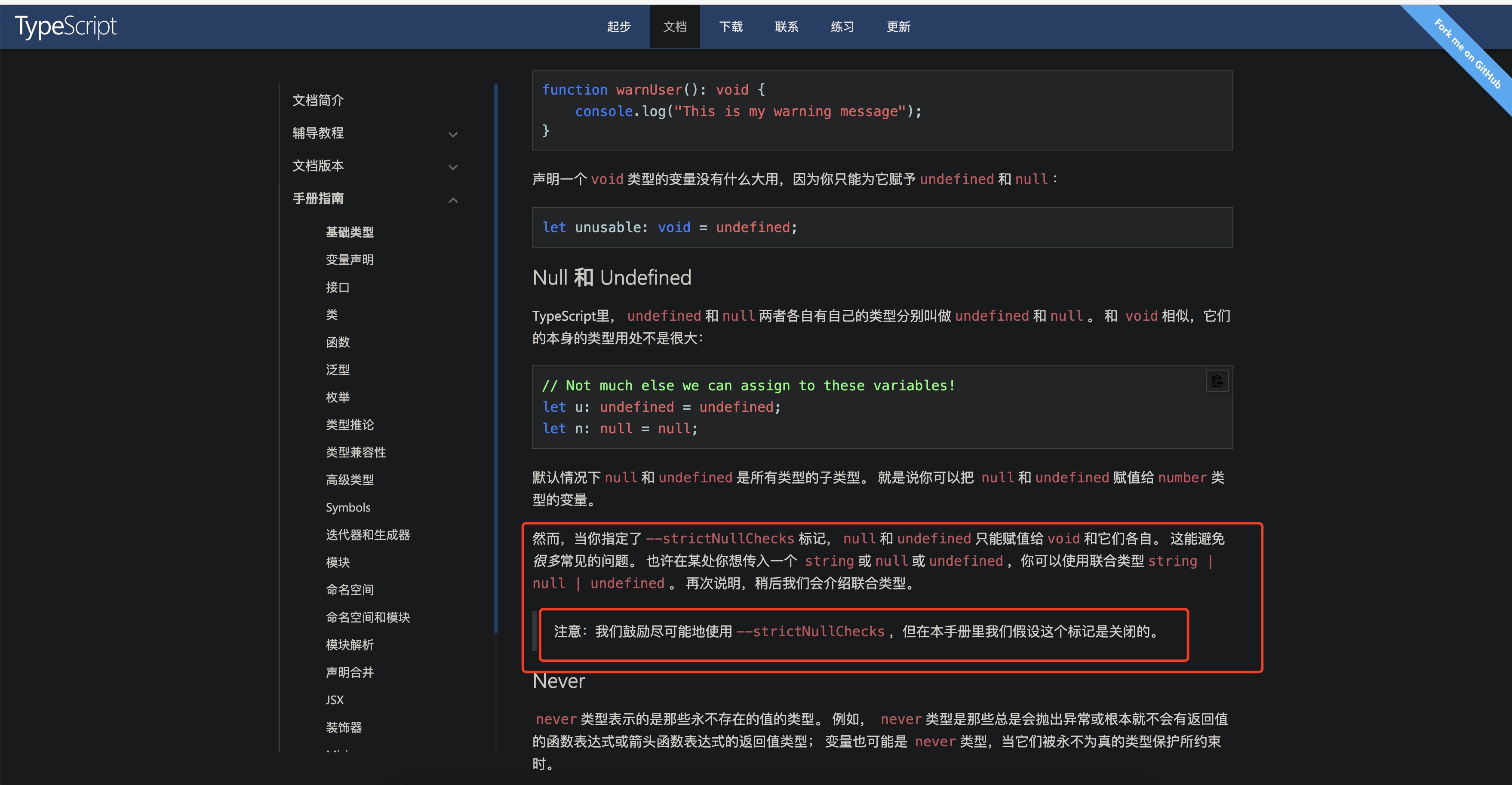Open the 下载 nav tab
Screen dimensions: 1512x785
[731, 26]
